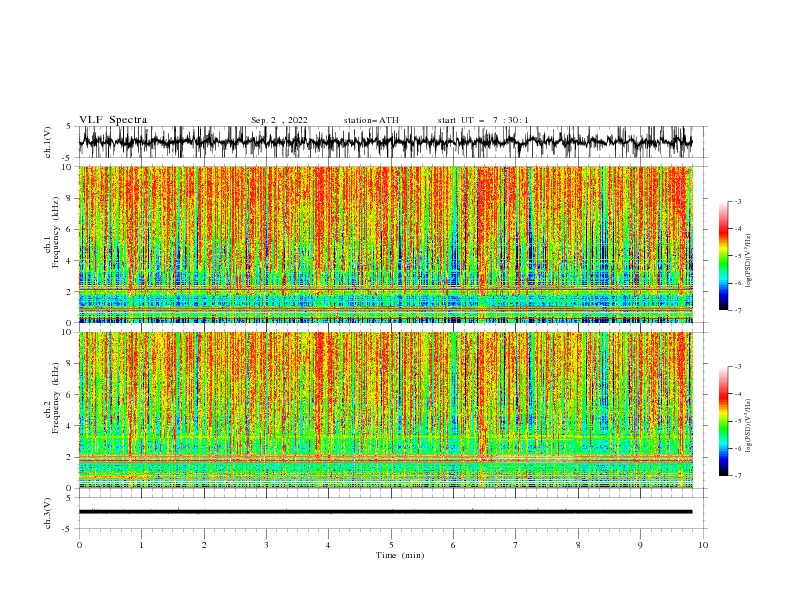Click "0" tick on ch.2 frequency axis

69,488
